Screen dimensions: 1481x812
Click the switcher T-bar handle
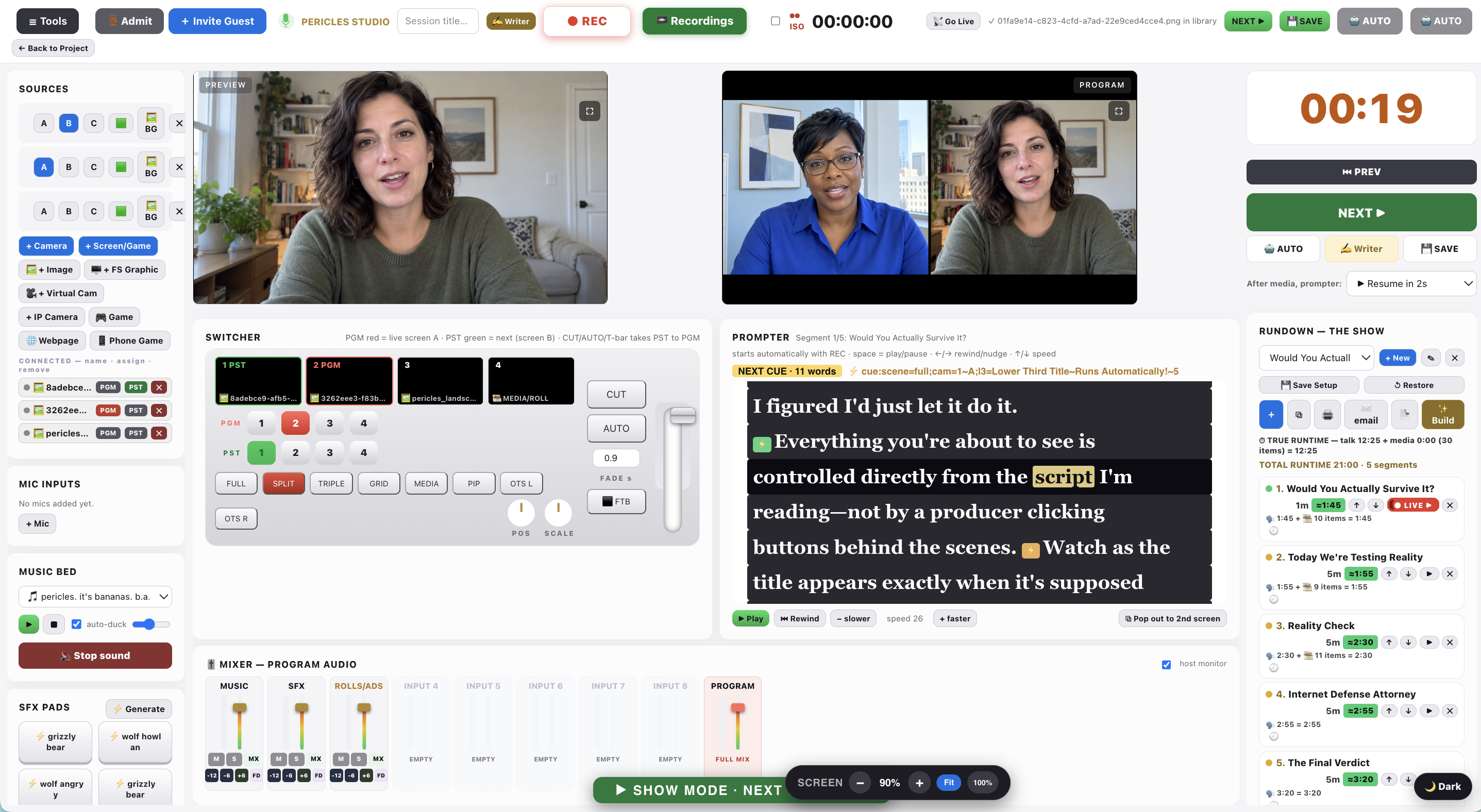[683, 415]
